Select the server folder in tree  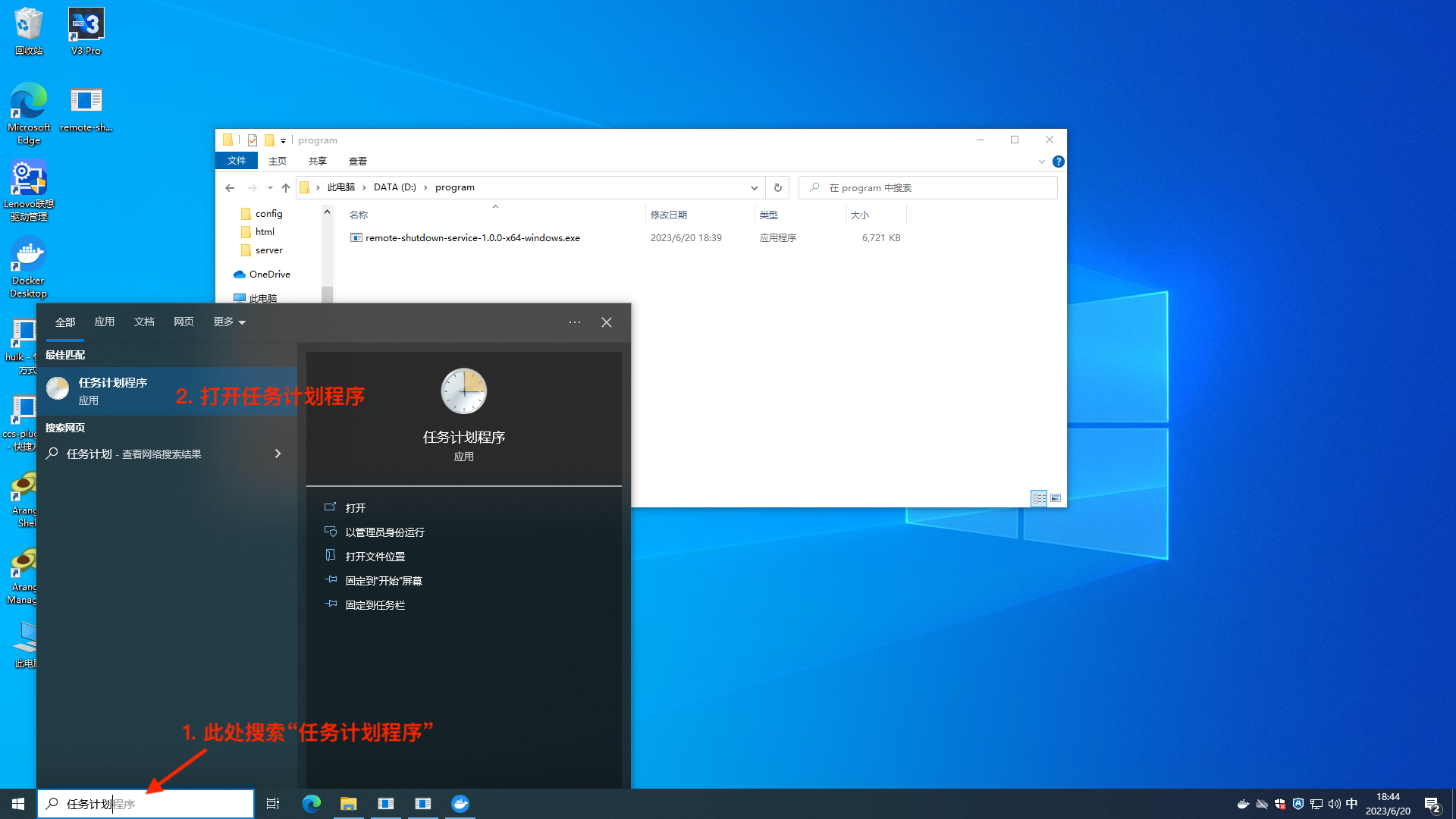point(268,250)
